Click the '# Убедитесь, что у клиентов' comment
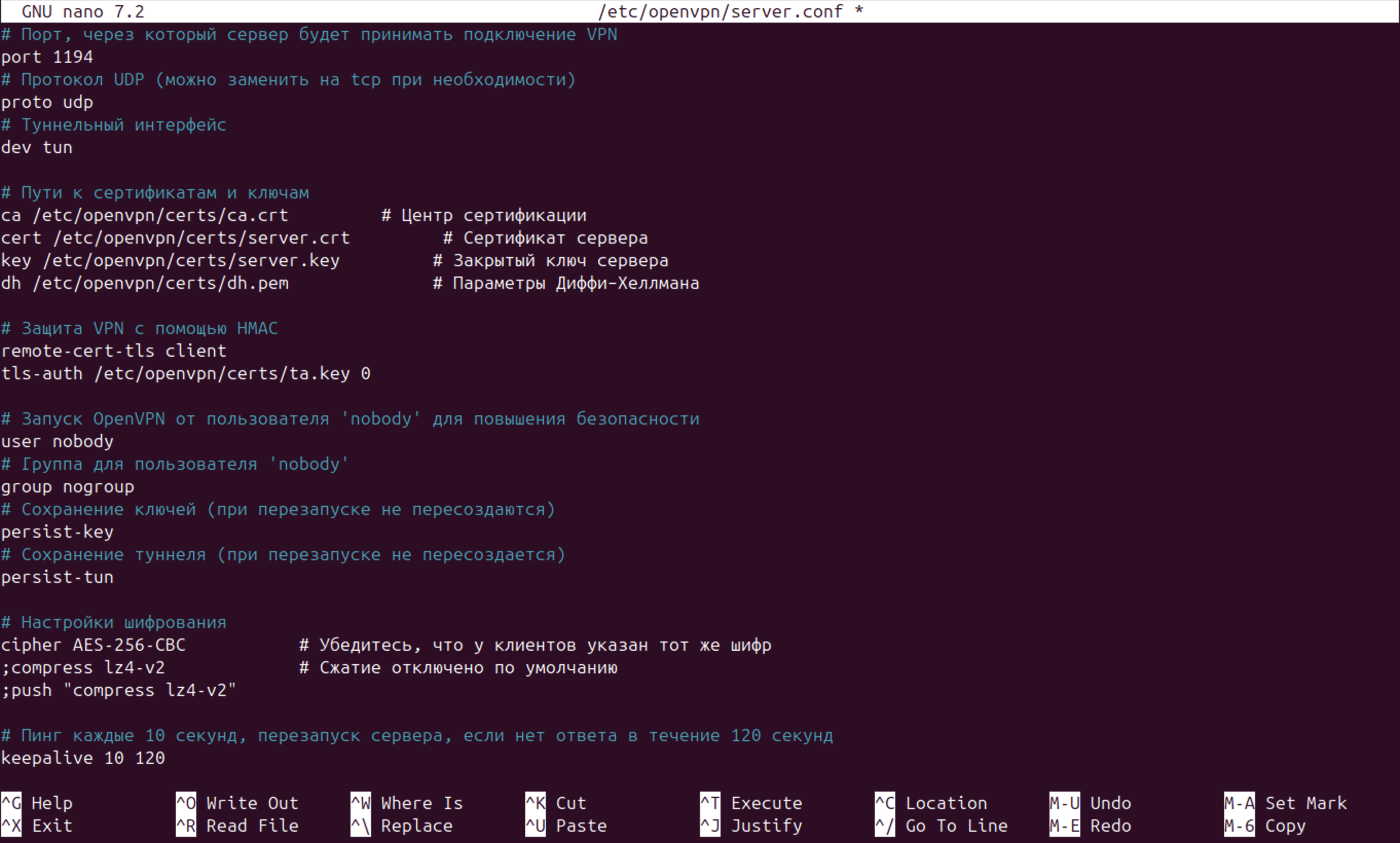This screenshot has height=843, width=1400. [535, 645]
